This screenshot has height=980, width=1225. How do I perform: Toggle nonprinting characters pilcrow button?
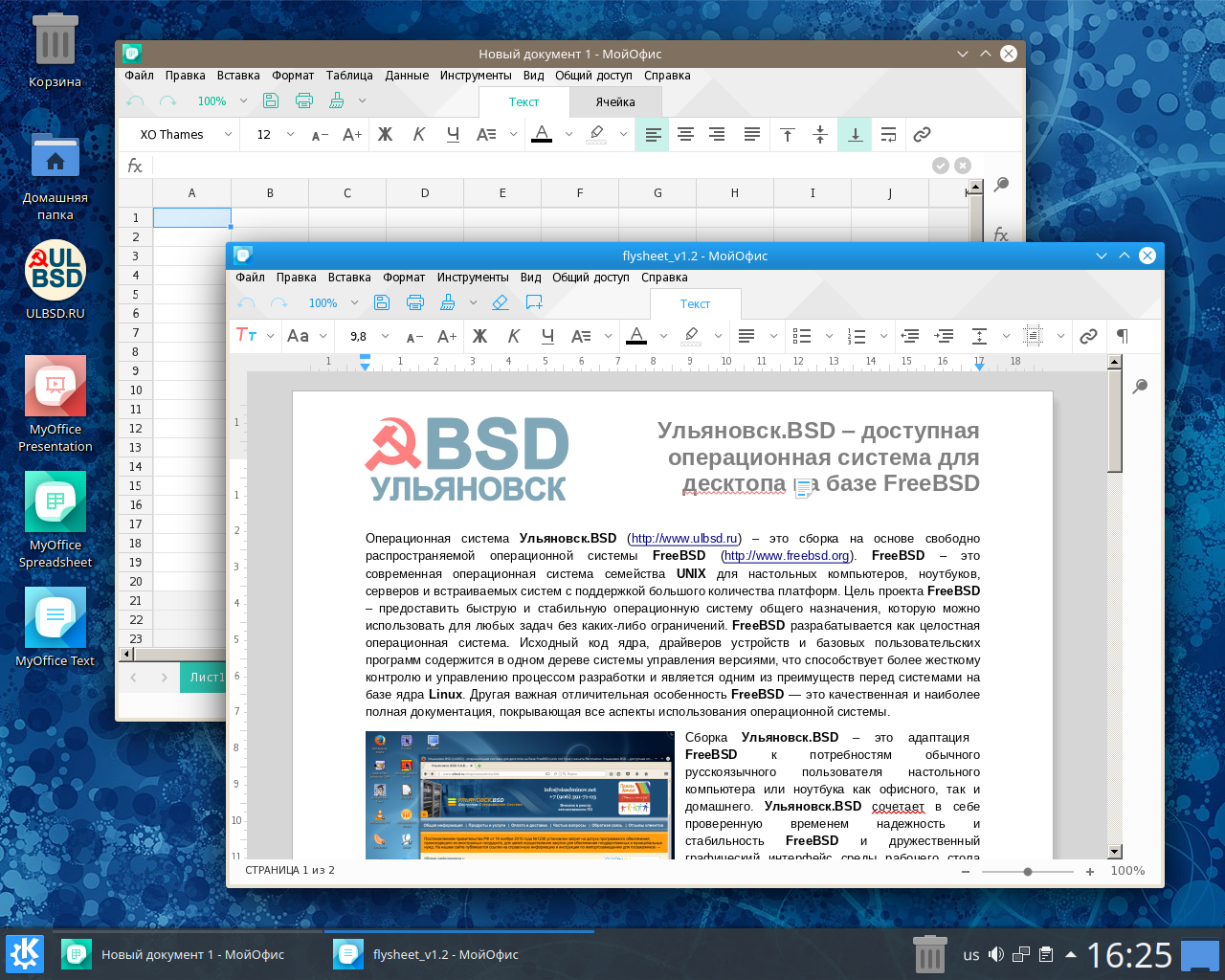[x=1123, y=336]
